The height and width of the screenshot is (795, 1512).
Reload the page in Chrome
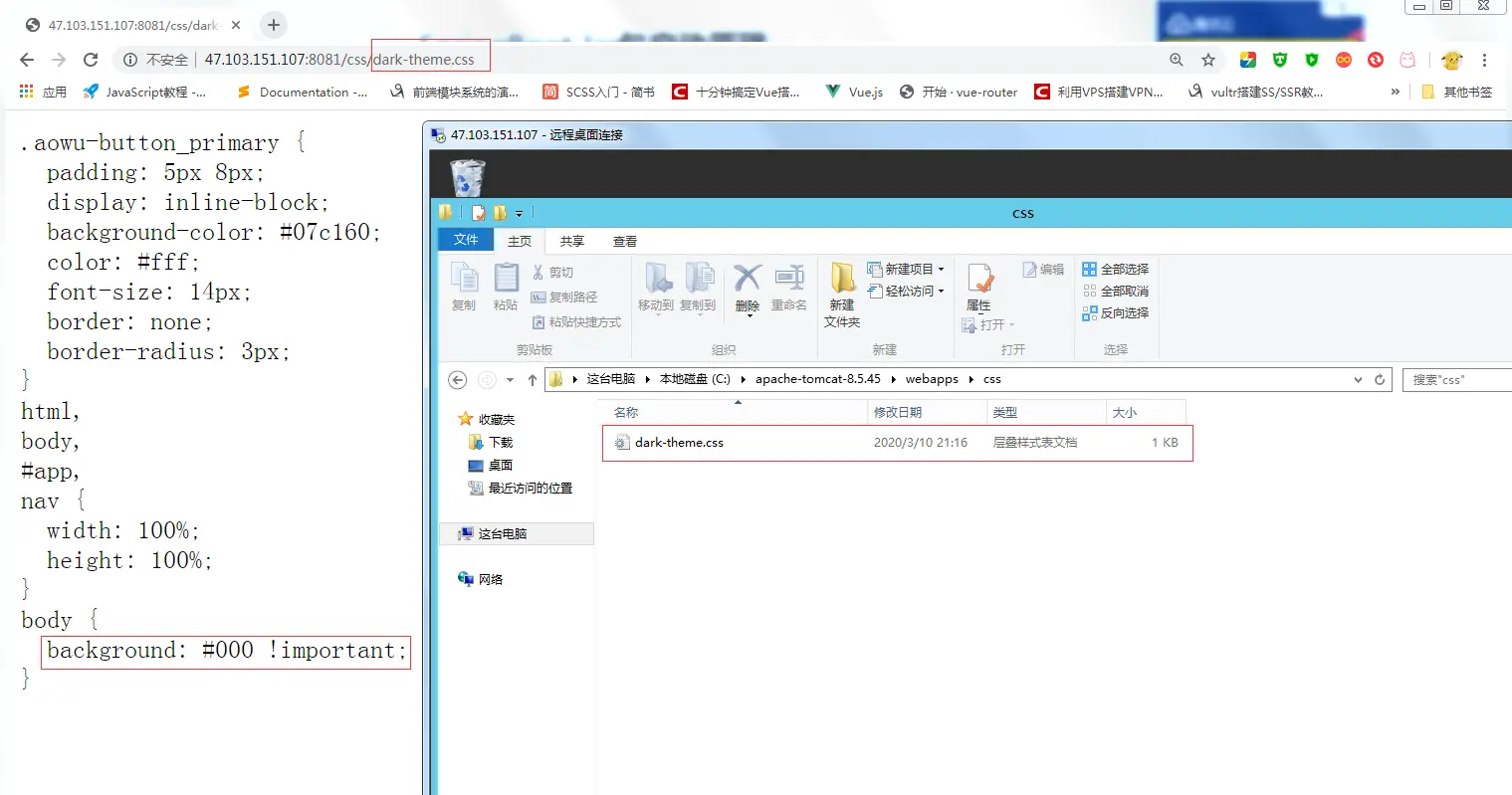[91, 60]
